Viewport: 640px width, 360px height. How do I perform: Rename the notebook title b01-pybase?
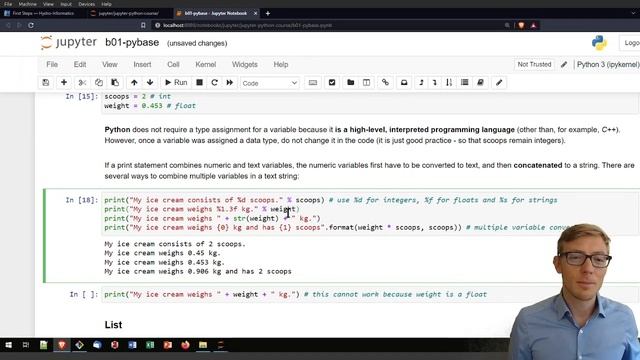pos(132,42)
